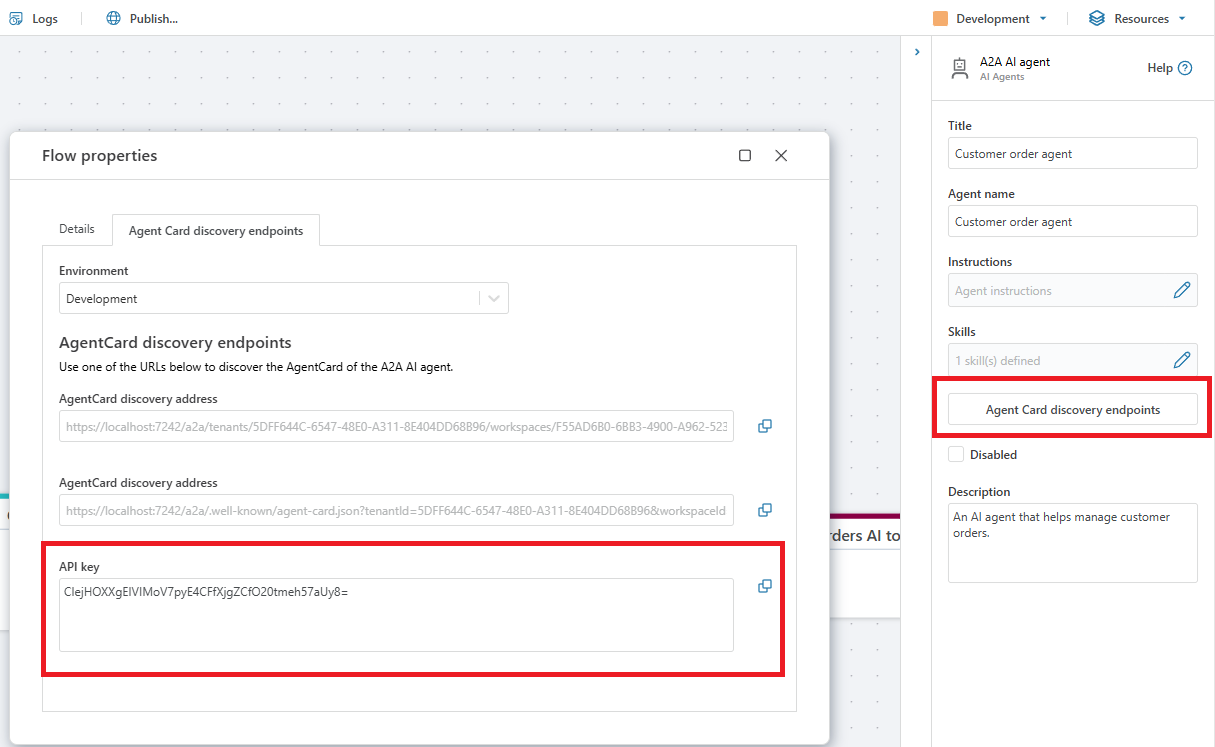1215x747 pixels.
Task: Select Agent Card discovery endpoints tab
Action: pos(216,231)
